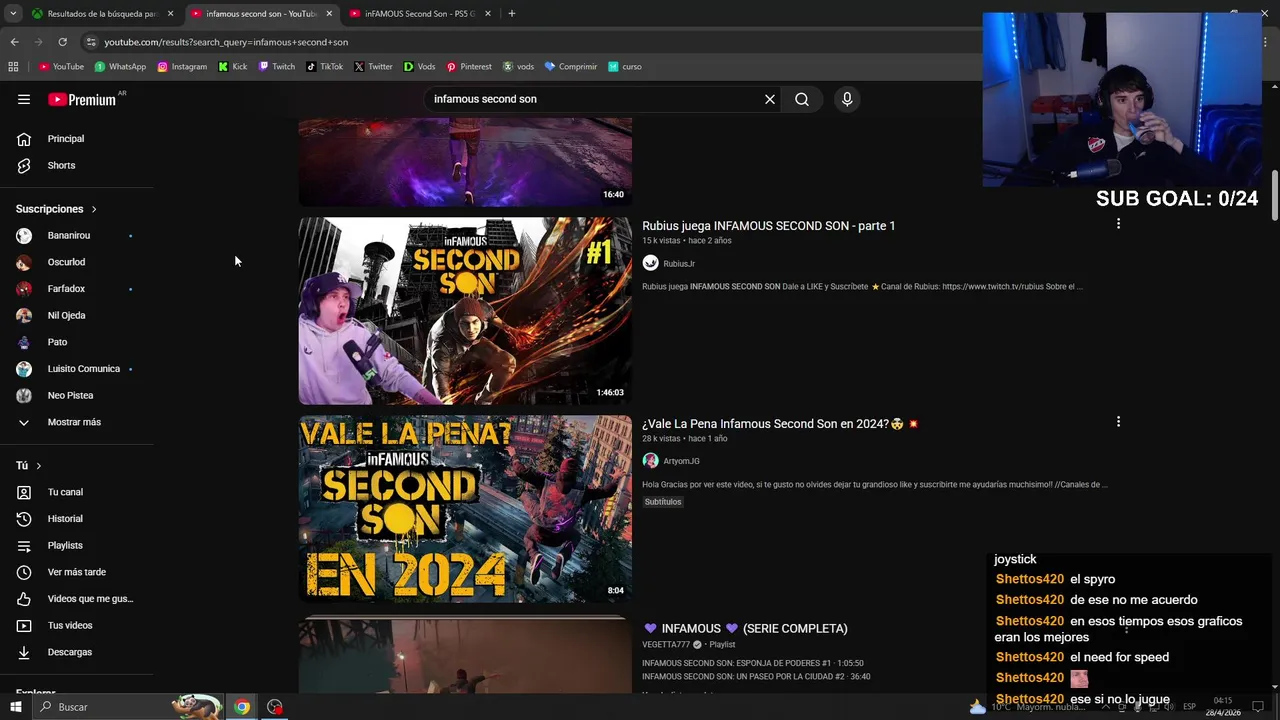
Task: Close the Resultados de la búsqueda tab
Action: click(x=170, y=14)
